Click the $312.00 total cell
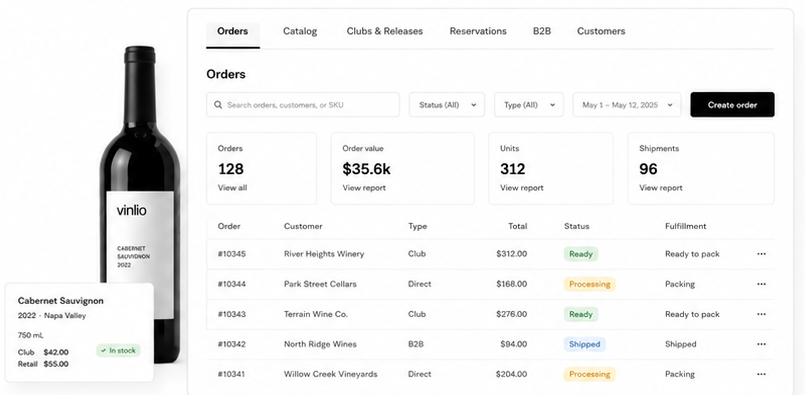 [511, 254]
